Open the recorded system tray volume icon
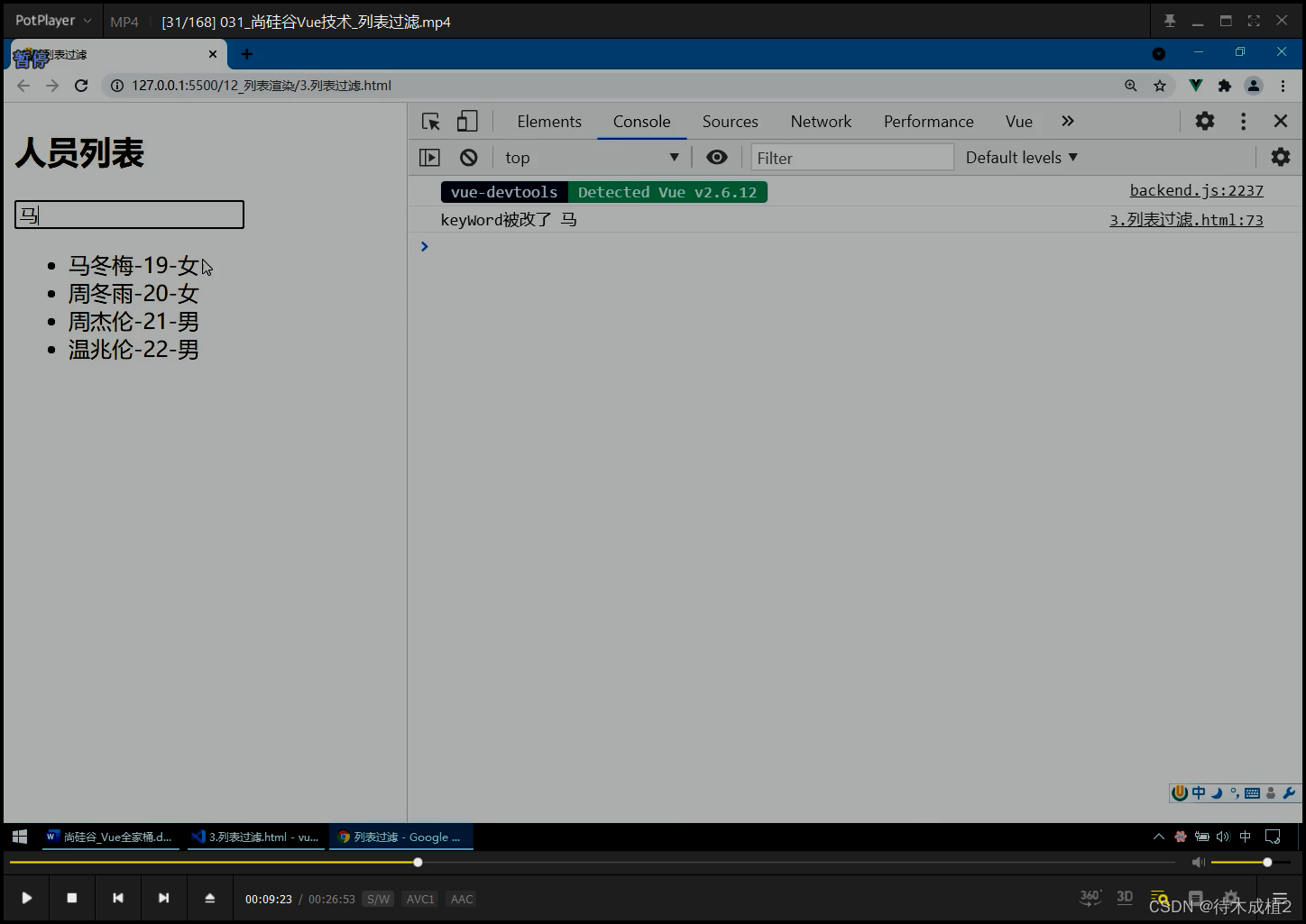Screen dimensions: 1306x924 1223,837
